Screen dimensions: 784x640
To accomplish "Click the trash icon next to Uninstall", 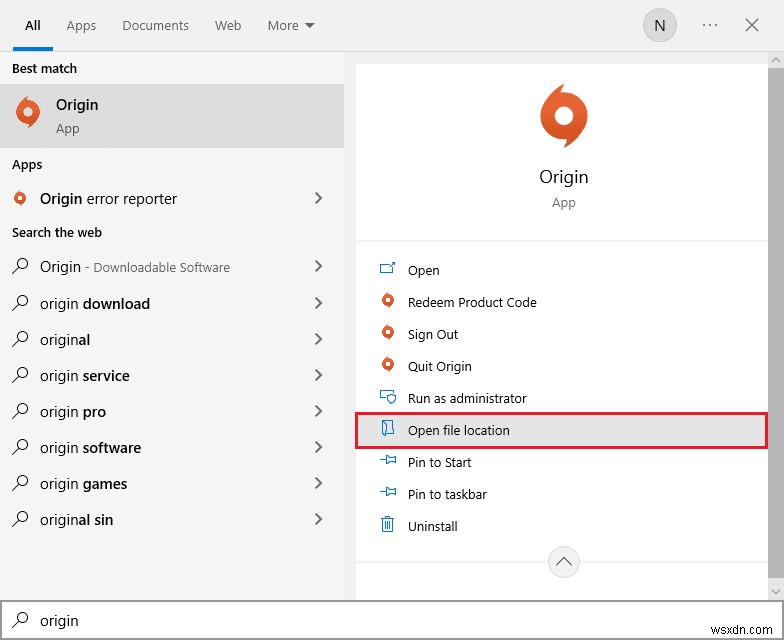I will [388, 526].
